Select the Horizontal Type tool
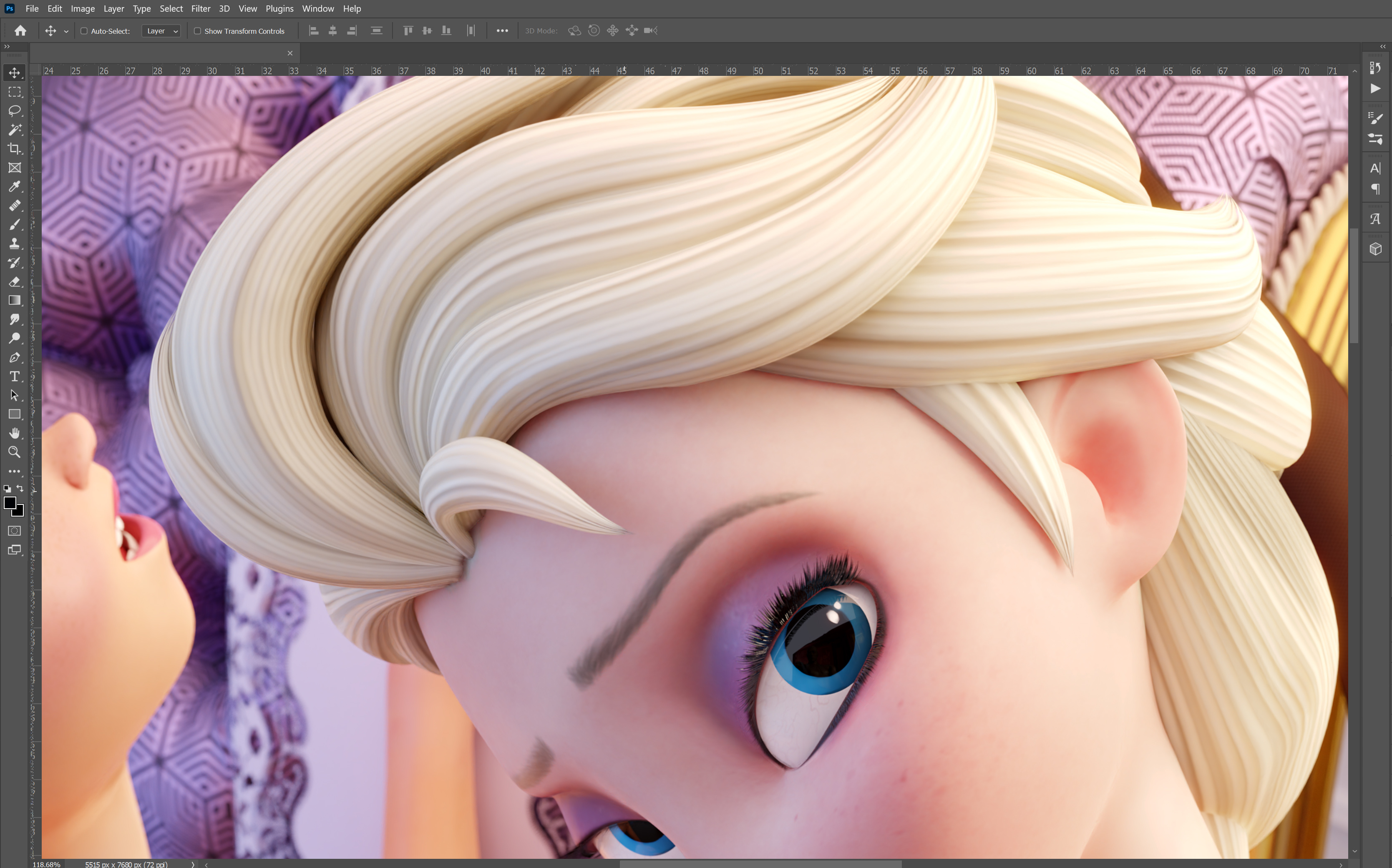Viewport: 1392px width, 868px height. coord(14,376)
